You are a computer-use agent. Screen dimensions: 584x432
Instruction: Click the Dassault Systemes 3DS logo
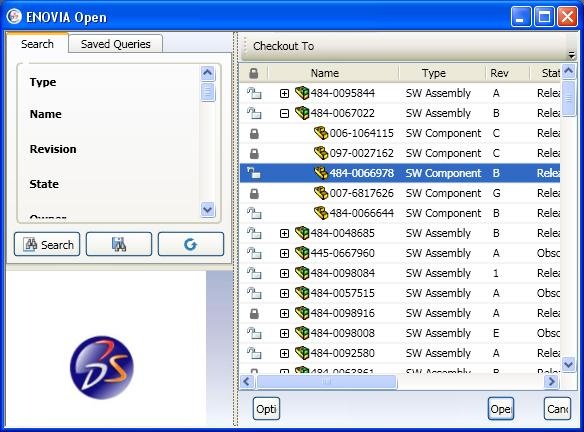click(x=102, y=368)
